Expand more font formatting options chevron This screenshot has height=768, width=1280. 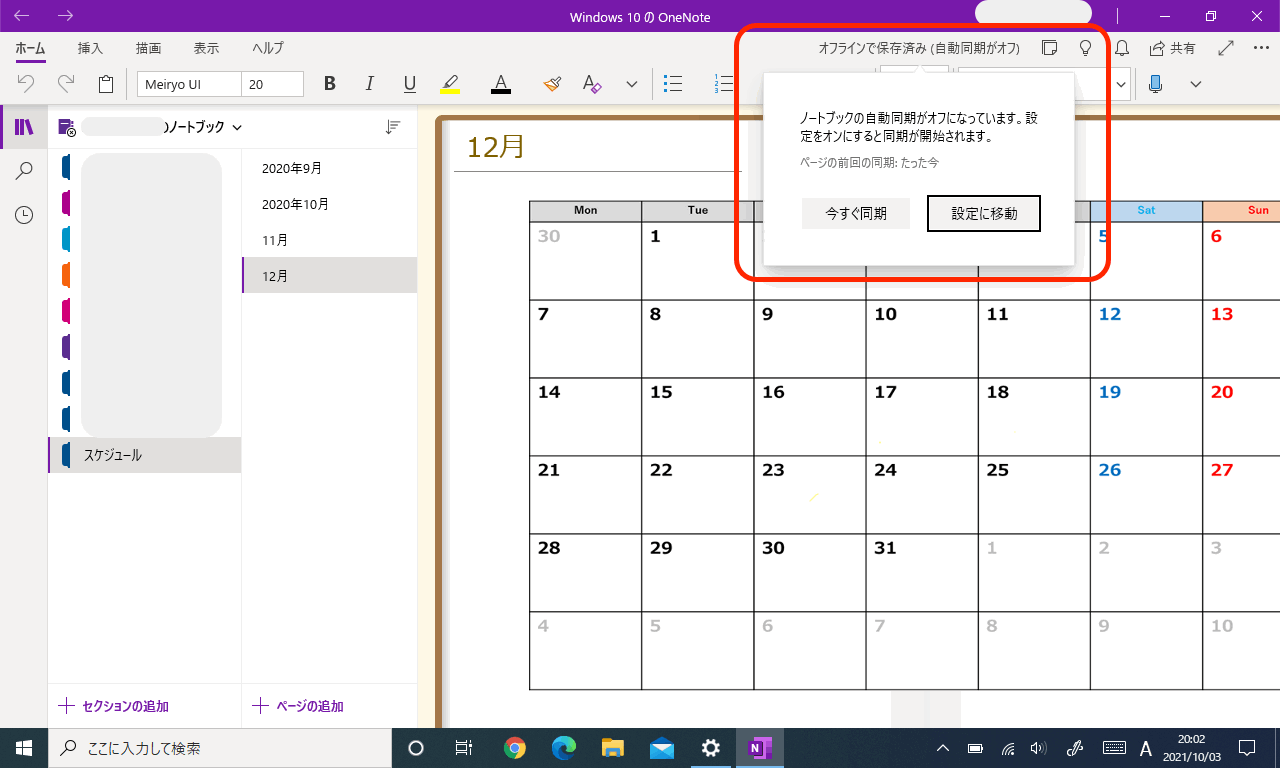pyautogui.click(x=631, y=84)
